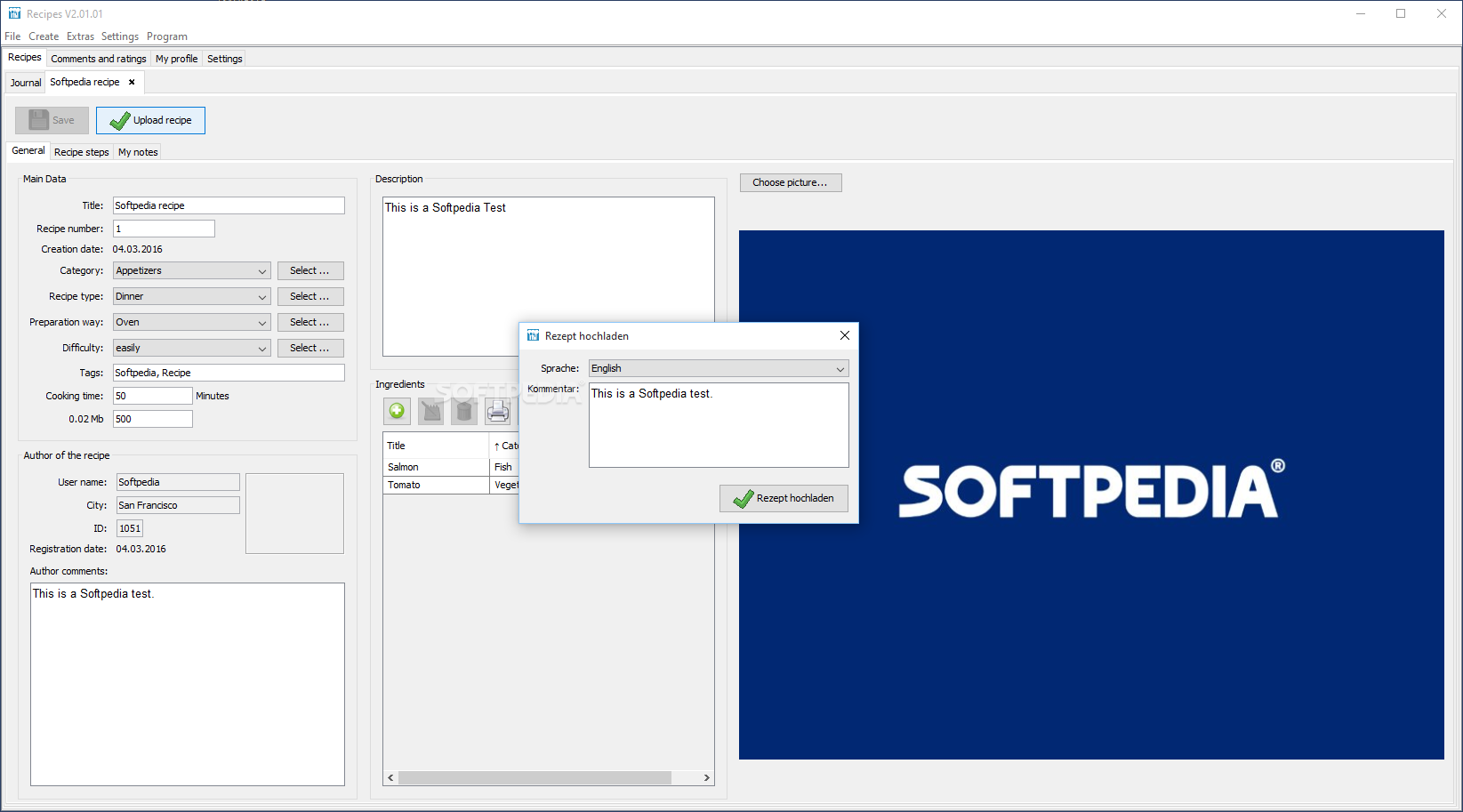Click Choose picture button
This screenshot has width=1463, height=812.
(x=791, y=182)
